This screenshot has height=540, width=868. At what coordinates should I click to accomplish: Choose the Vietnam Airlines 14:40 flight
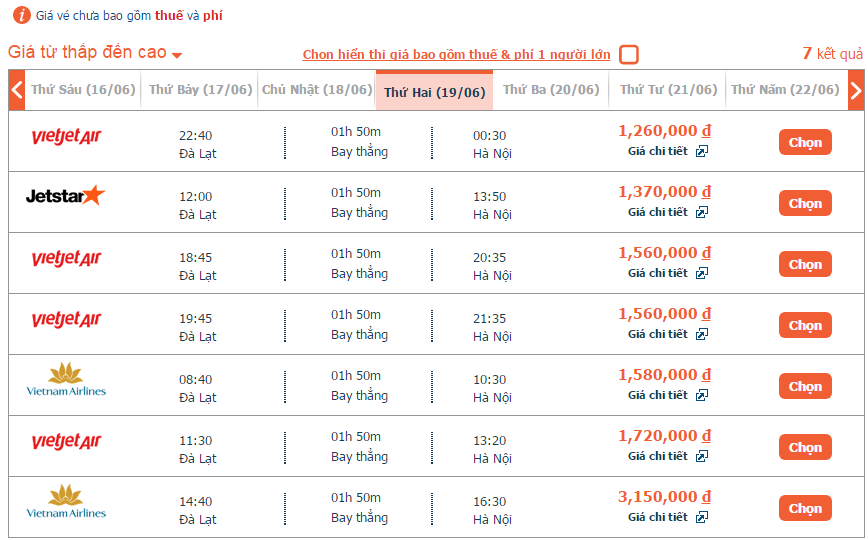point(805,508)
